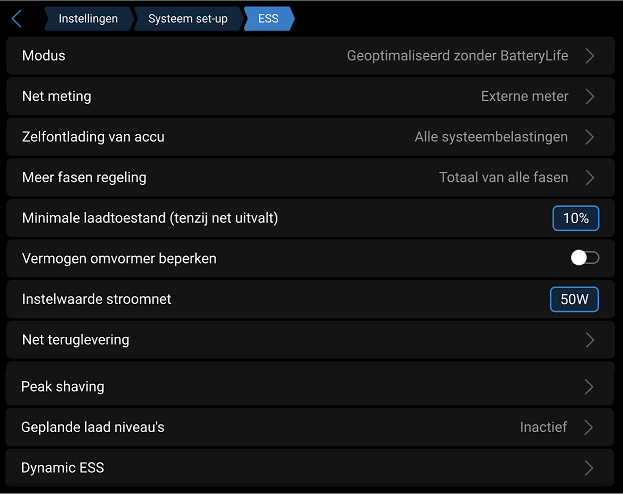Expand Zelfontlading van accu chevron

[x=590, y=137]
